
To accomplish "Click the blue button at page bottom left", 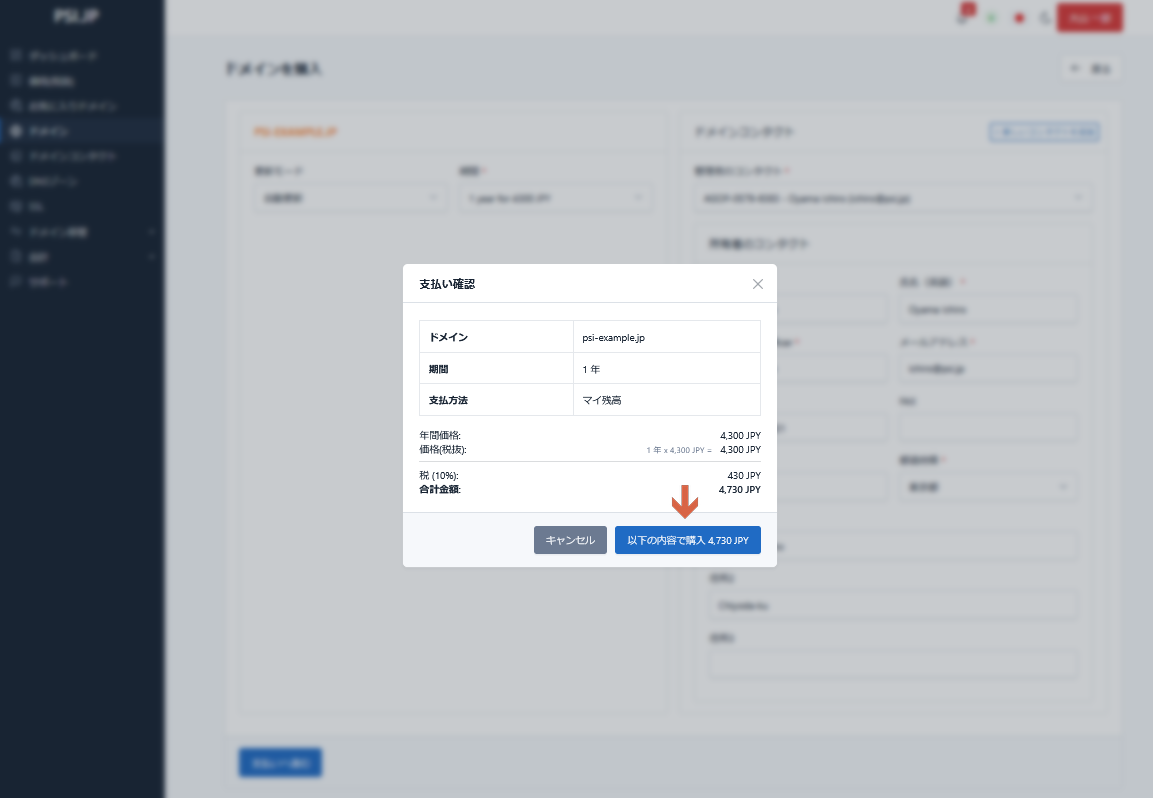I will pos(280,762).
